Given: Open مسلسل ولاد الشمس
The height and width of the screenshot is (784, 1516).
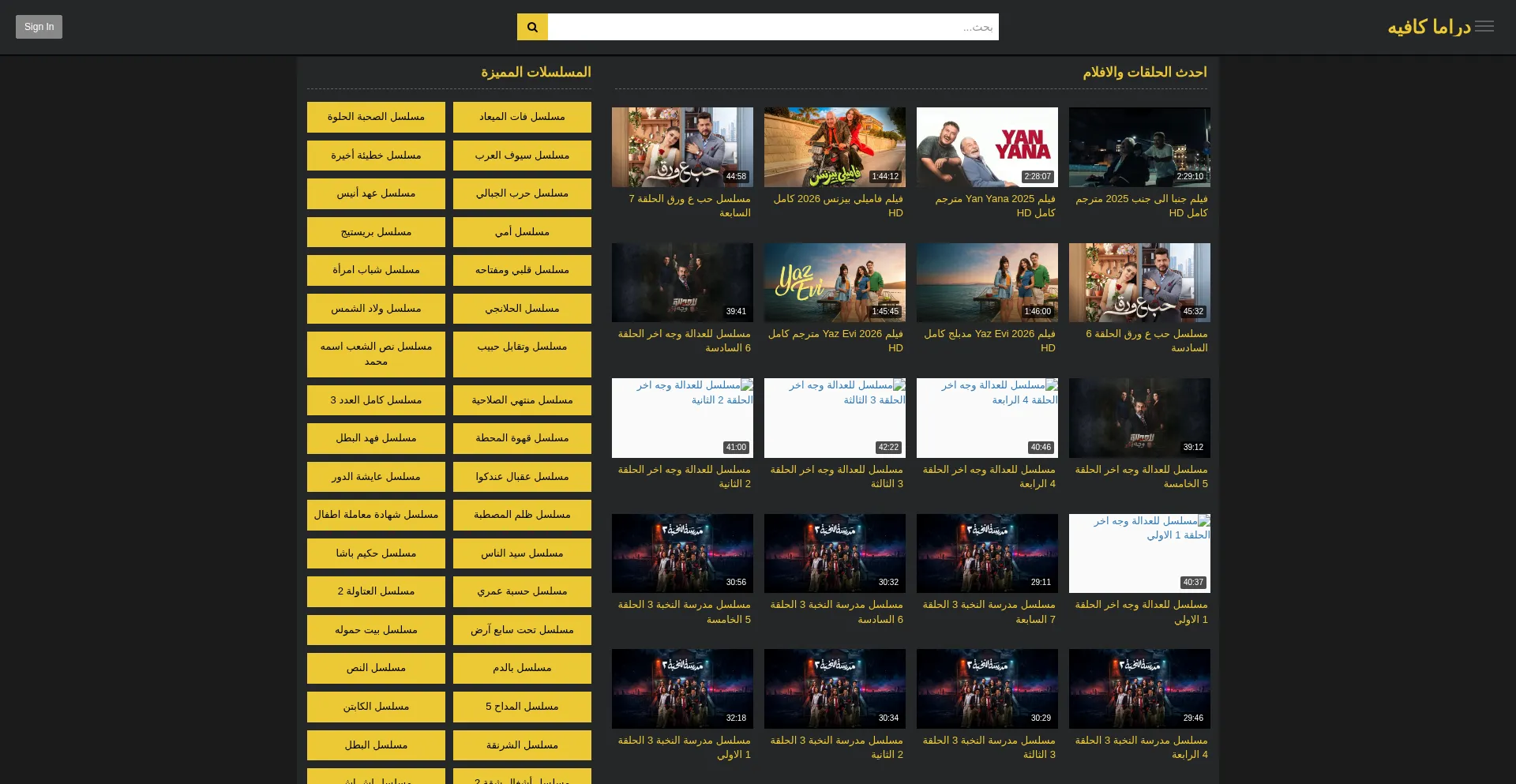Looking at the screenshot, I should tap(376, 309).
